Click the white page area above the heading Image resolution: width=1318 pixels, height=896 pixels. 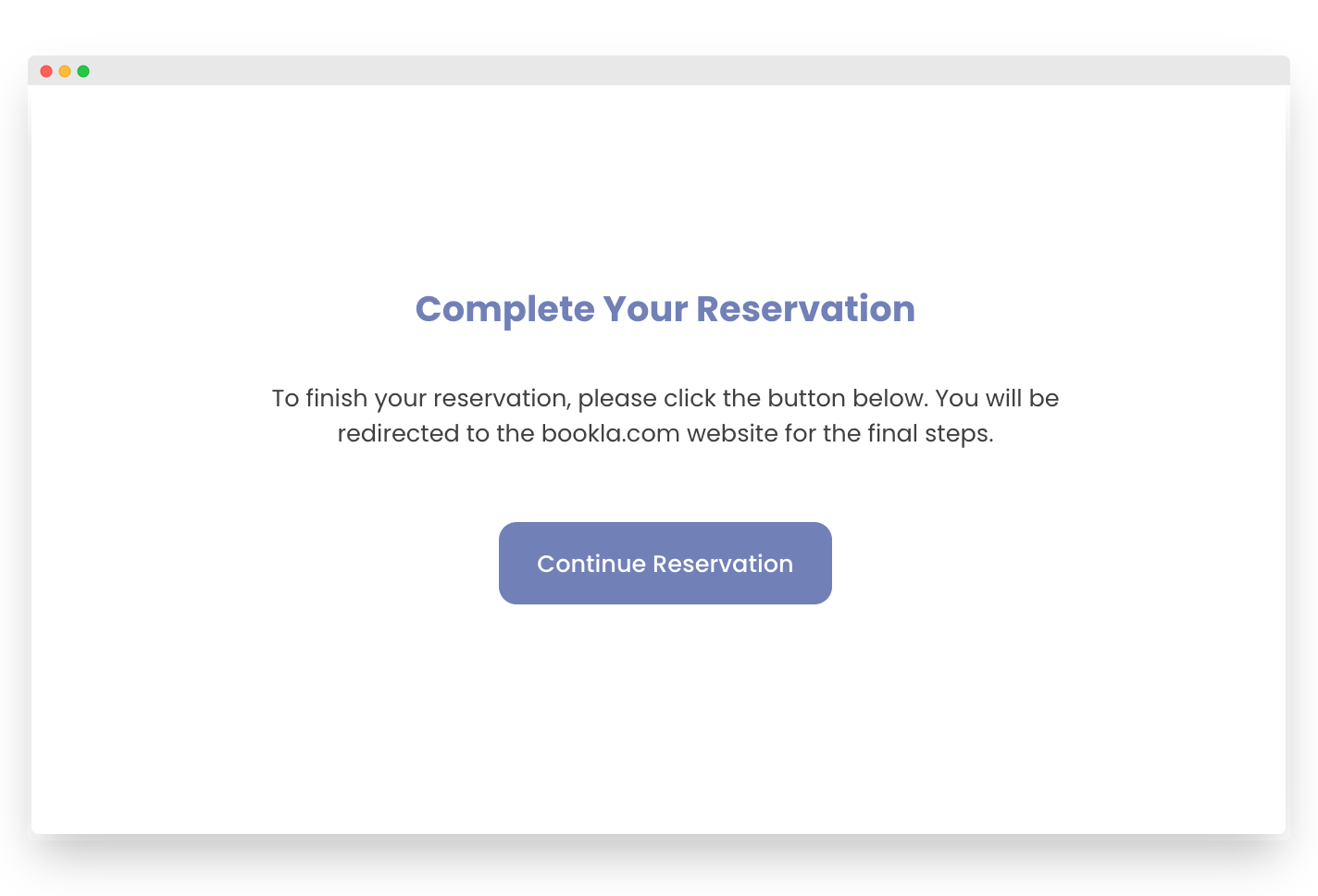point(659,185)
